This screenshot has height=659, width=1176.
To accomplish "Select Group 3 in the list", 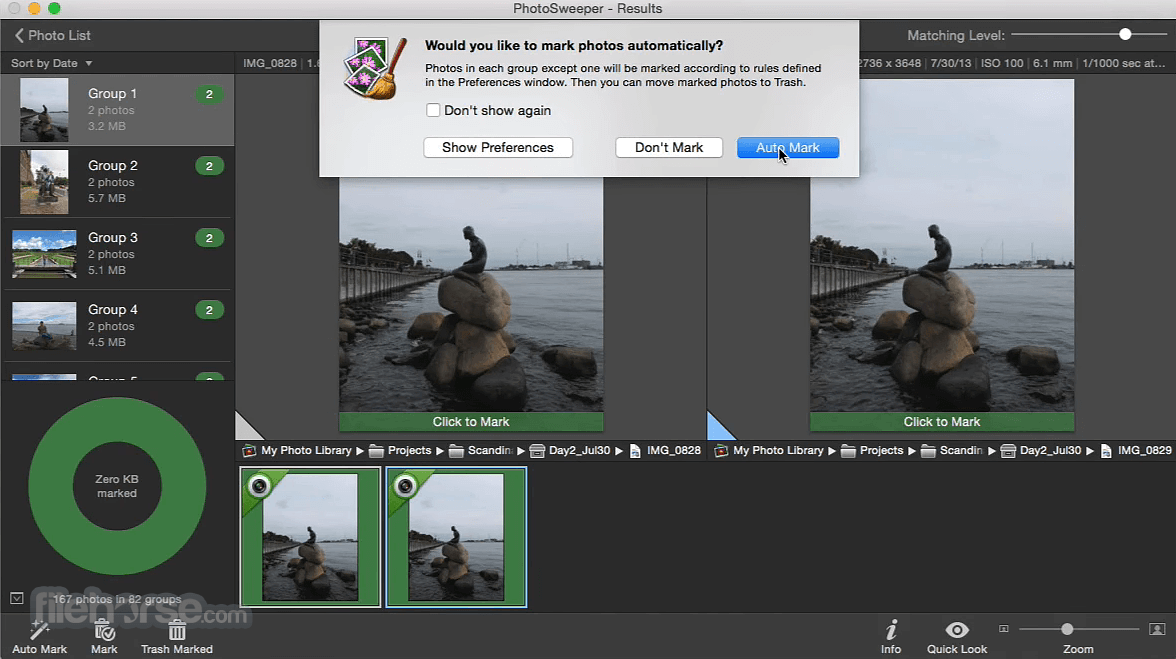I will [x=117, y=253].
